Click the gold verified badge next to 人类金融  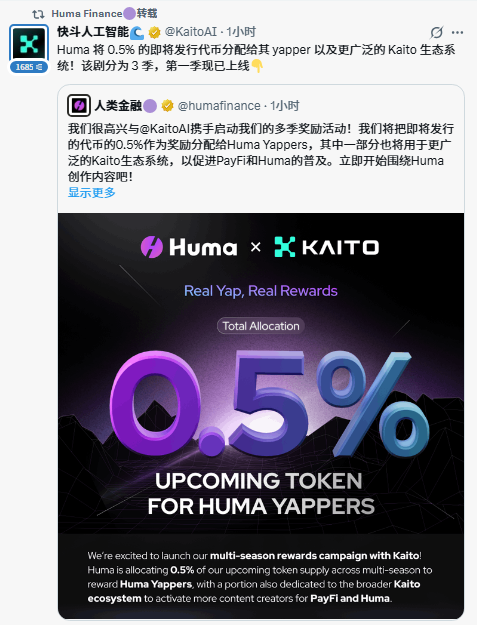pos(167,106)
